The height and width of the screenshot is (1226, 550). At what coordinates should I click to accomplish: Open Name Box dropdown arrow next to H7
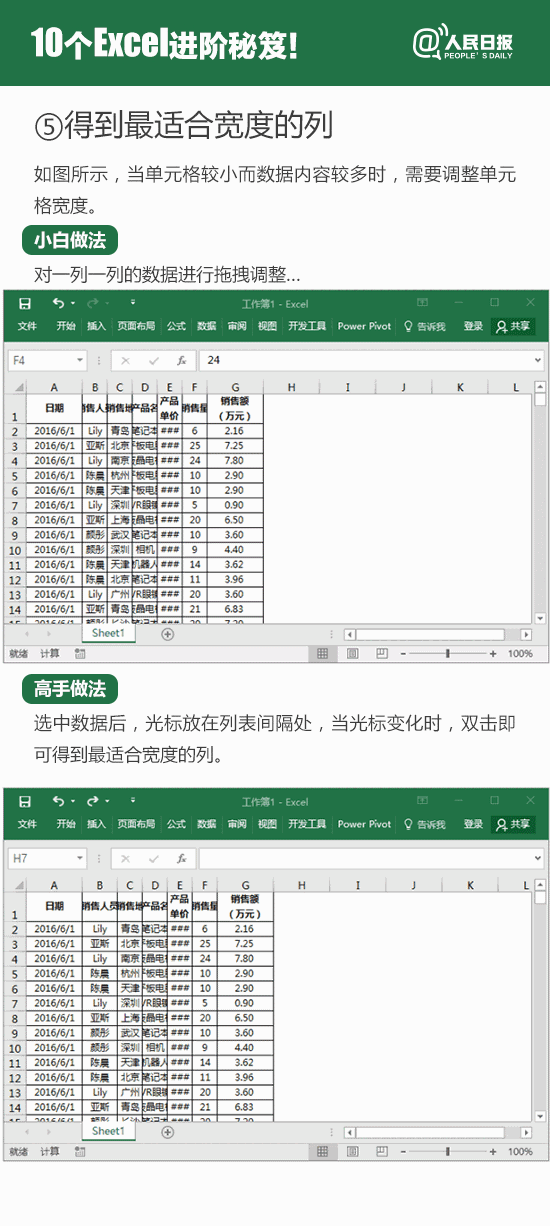(80, 858)
